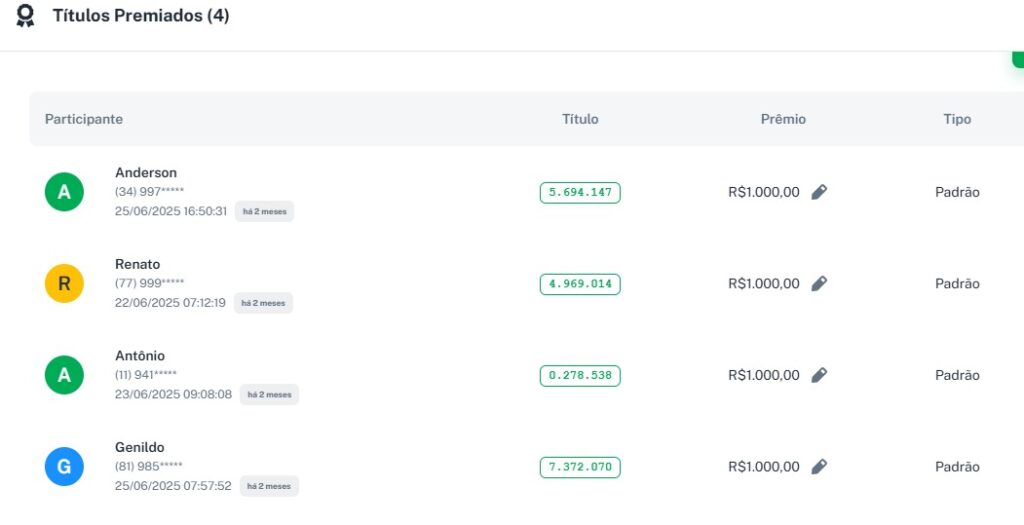Click title badge 0.278.538
This screenshot has height=525, width=1024.
click(580, 376)
